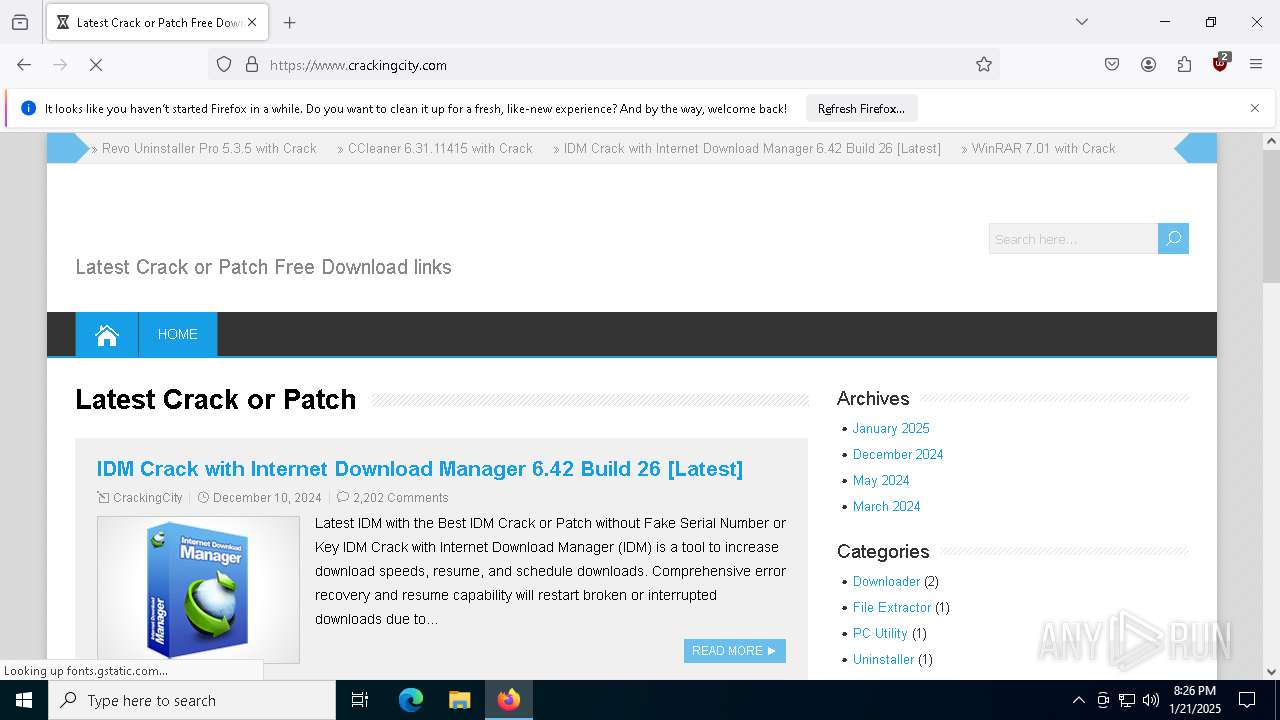
Task: Open a new tab
Action: pos(290,22)
